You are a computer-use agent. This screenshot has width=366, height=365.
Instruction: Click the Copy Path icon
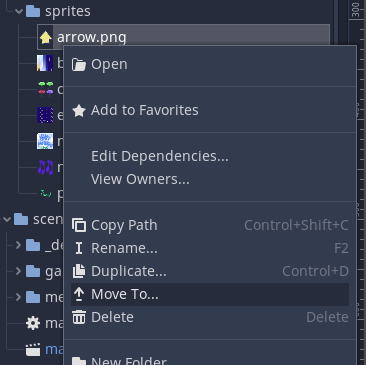tap(79, 225)
